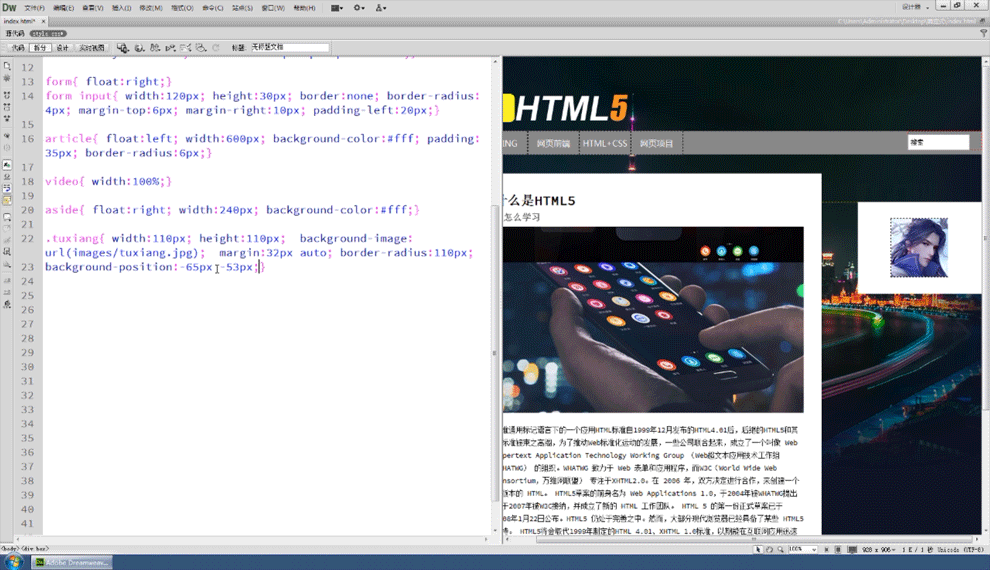Open the 窗口(W) menu

tap(273, 8)
